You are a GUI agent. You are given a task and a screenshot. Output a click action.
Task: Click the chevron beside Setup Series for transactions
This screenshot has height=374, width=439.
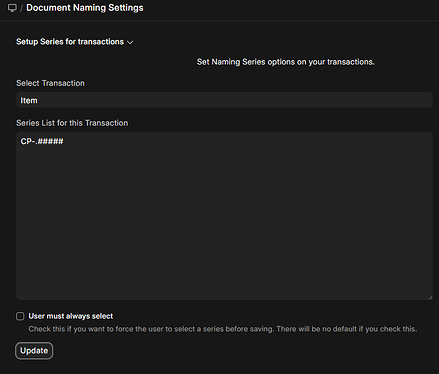[x=130, y=42]
